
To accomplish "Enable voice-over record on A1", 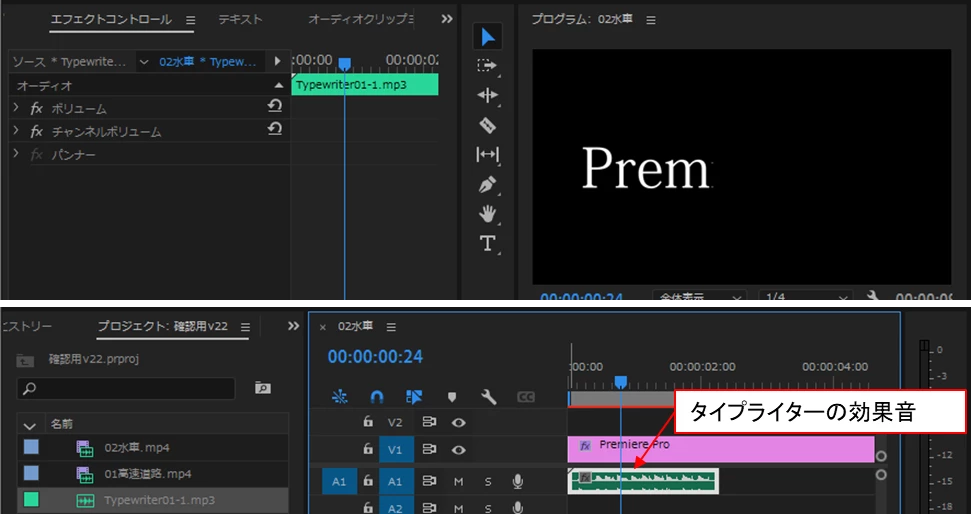I will (517, 481).
